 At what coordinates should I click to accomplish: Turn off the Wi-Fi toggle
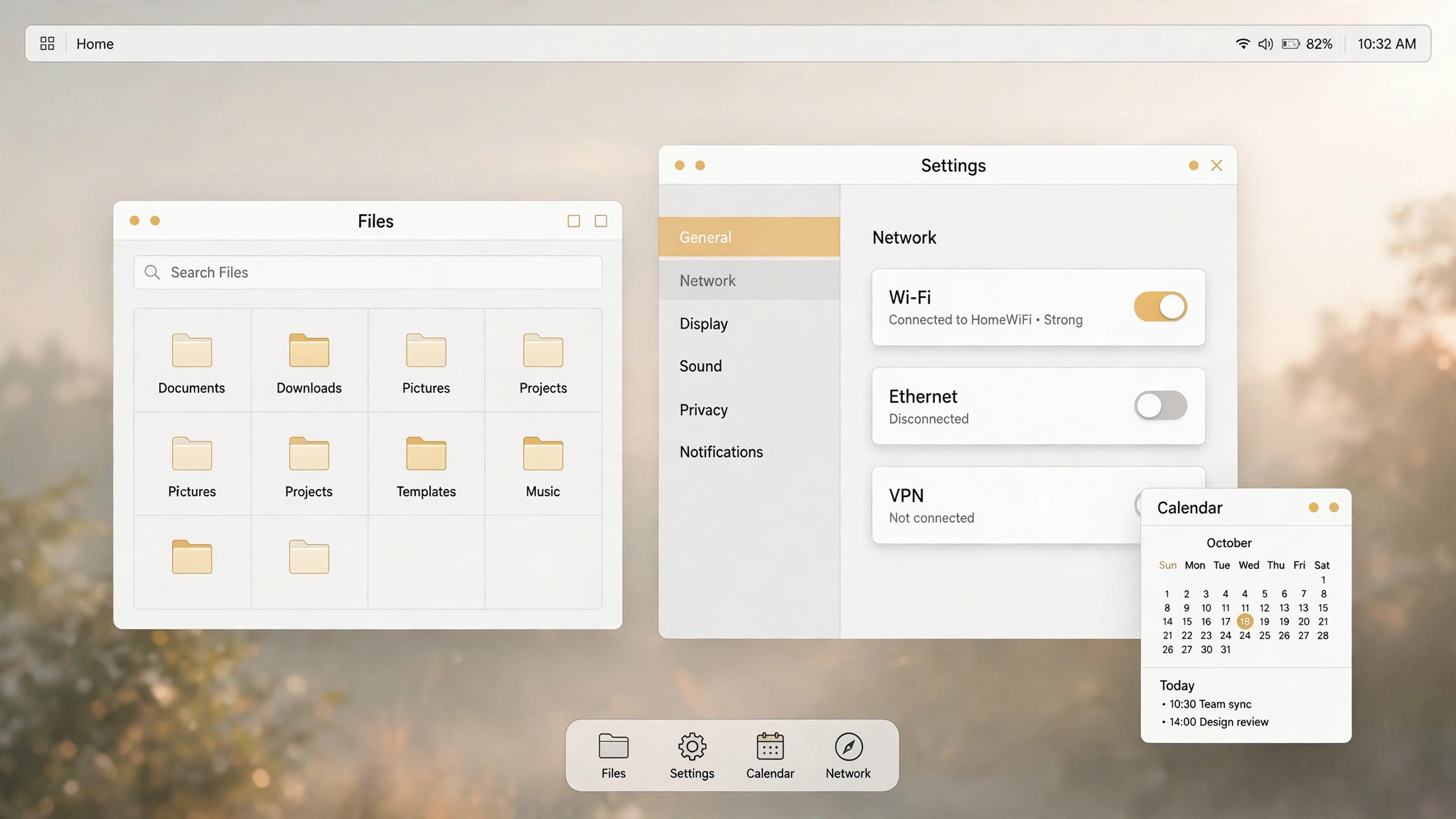[x=1160, y=307]
